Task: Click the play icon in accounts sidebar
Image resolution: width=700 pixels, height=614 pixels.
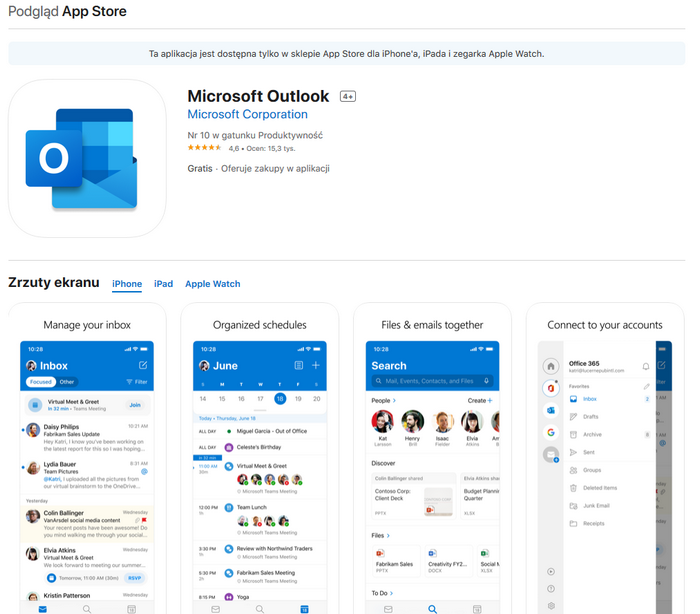Action: [x=551, y=572]
